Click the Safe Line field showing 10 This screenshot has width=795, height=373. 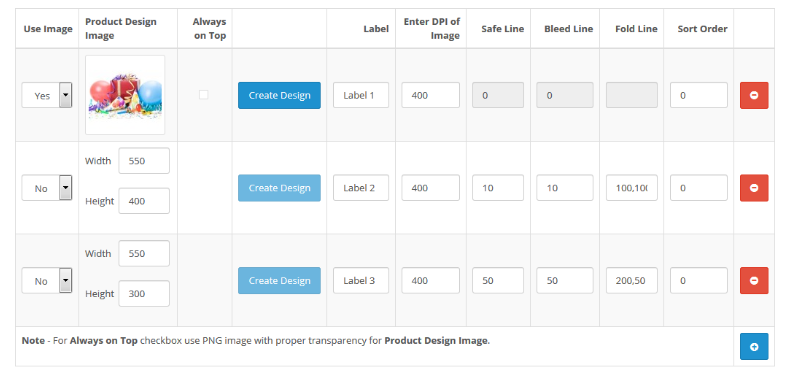pyautogui.click(x=498, y=188)
